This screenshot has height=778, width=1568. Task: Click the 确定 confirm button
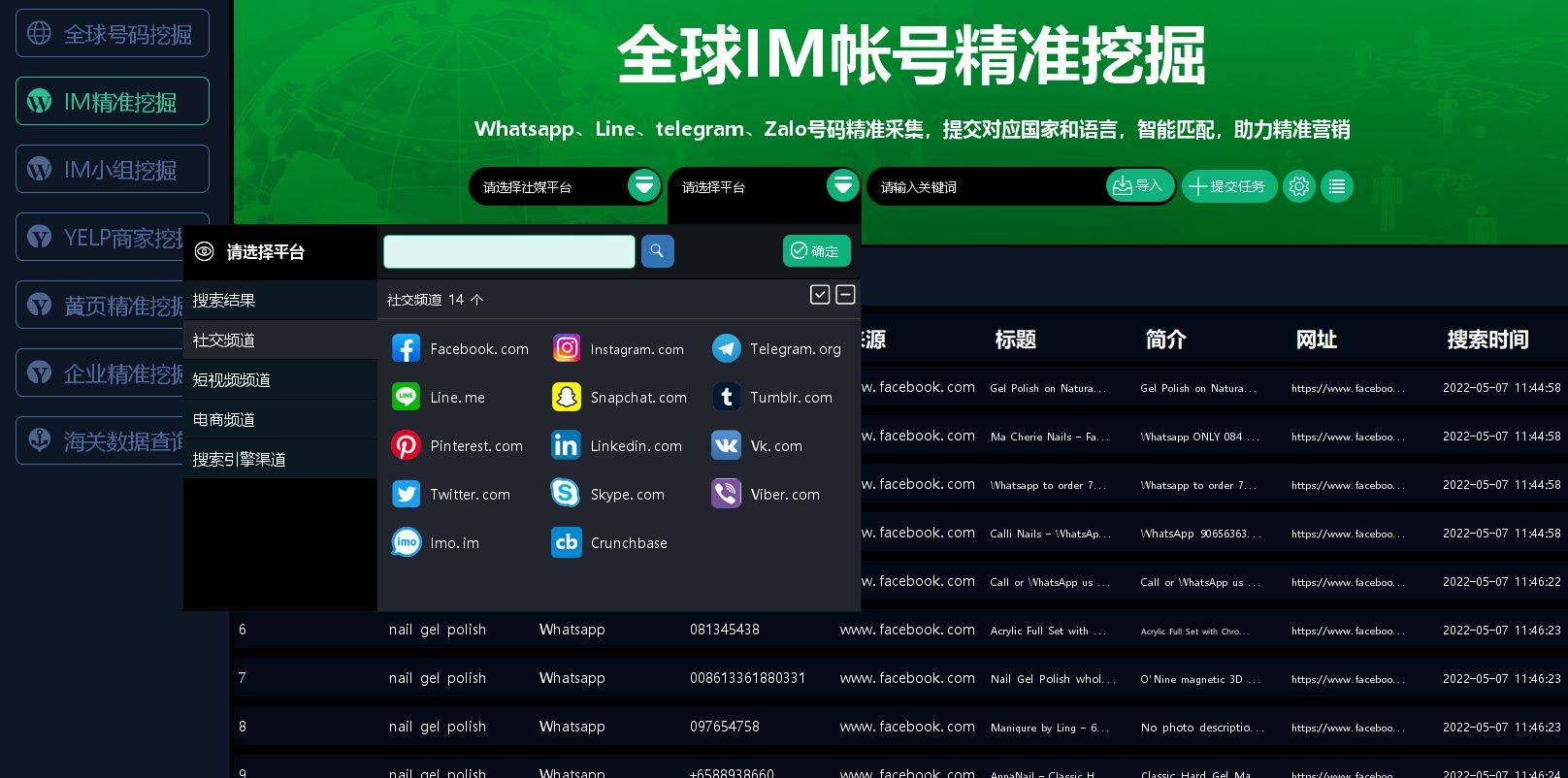tap(817, 251)
